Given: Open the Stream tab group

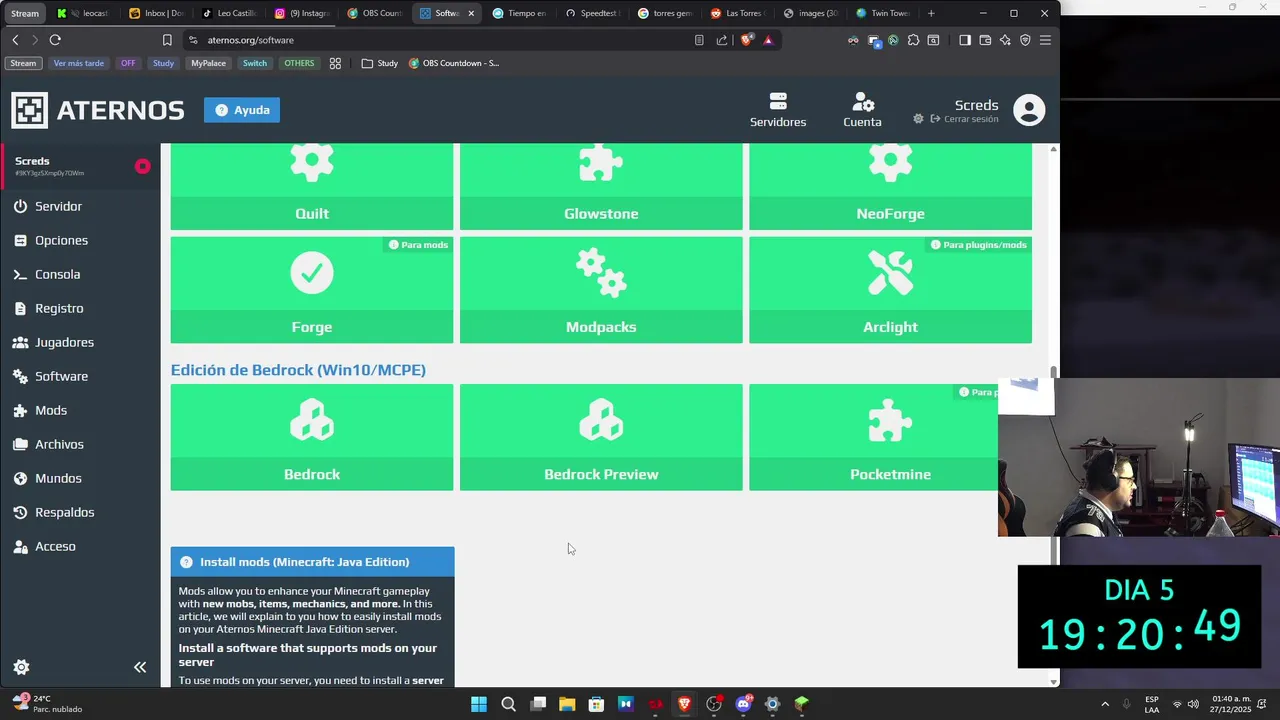Looking at the screenshot, I should (x=25, y=13).
